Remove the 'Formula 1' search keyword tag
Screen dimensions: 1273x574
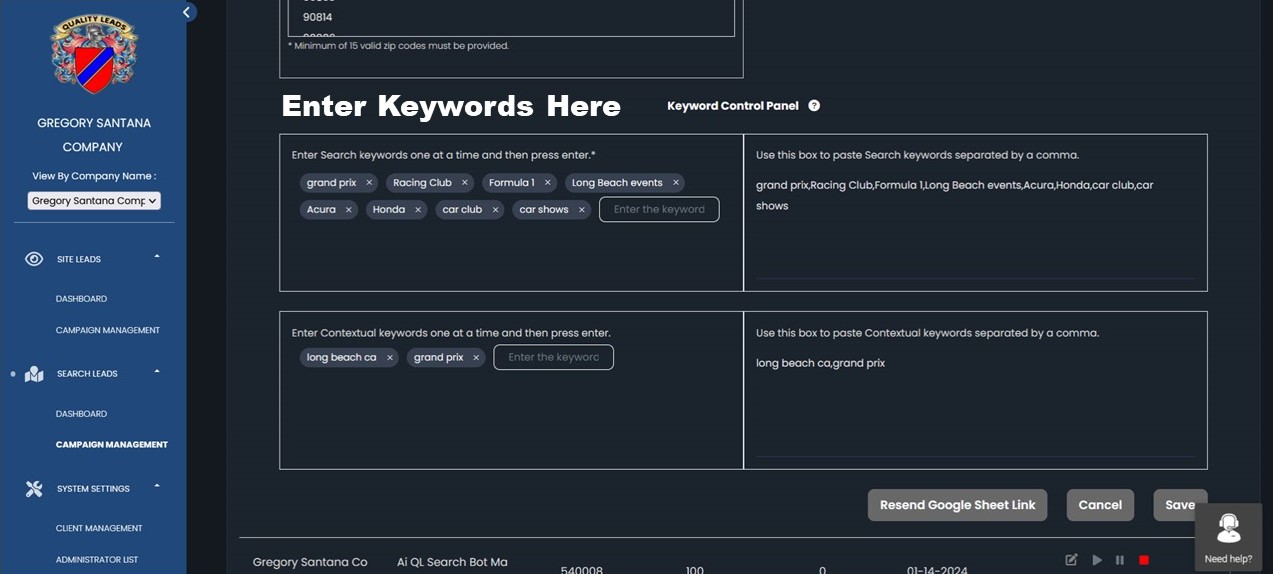(x=548, y=183)
